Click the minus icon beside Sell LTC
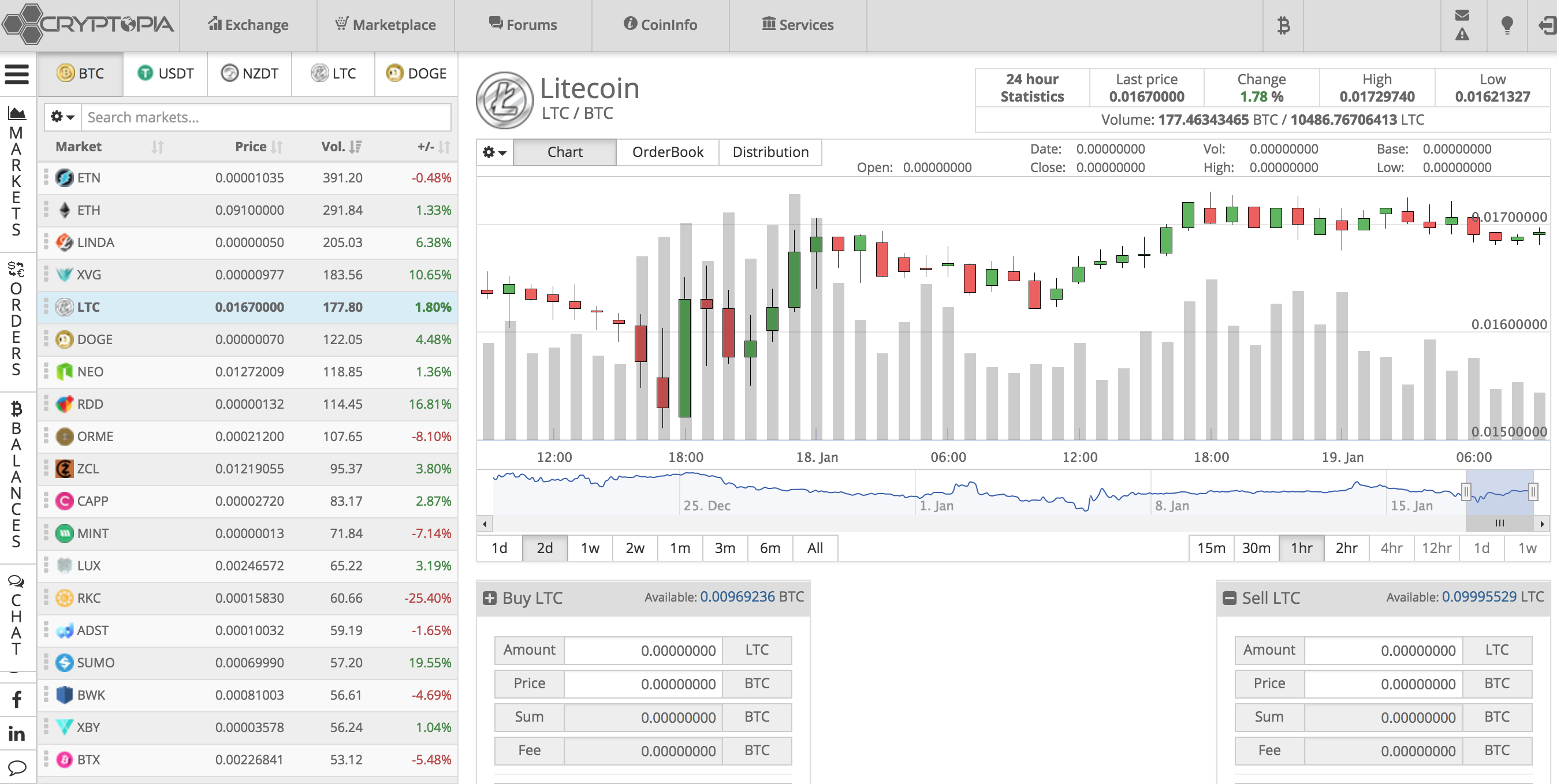Image resolution: width=1557 pixels, height=784 pixels. pyautogui.click(x=1229, y=598)
